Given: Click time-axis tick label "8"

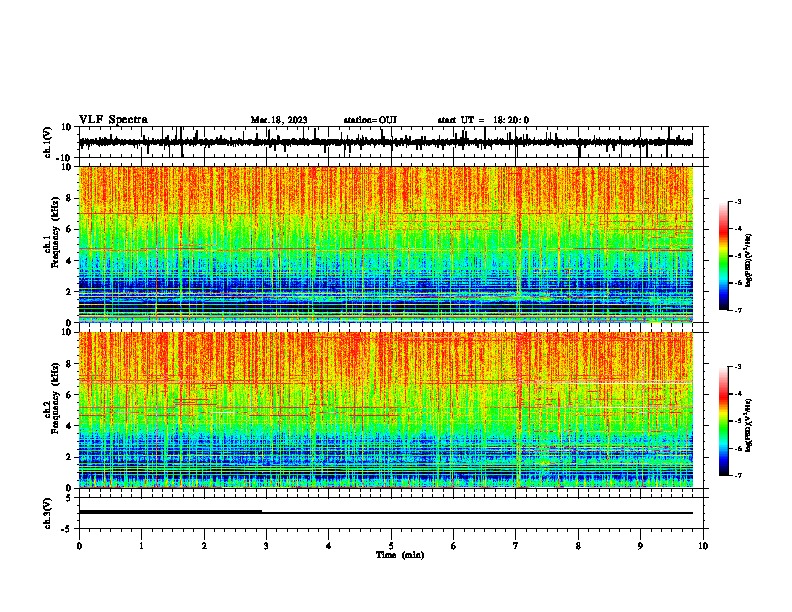Looking at the screenshot, I should (578, 546).
